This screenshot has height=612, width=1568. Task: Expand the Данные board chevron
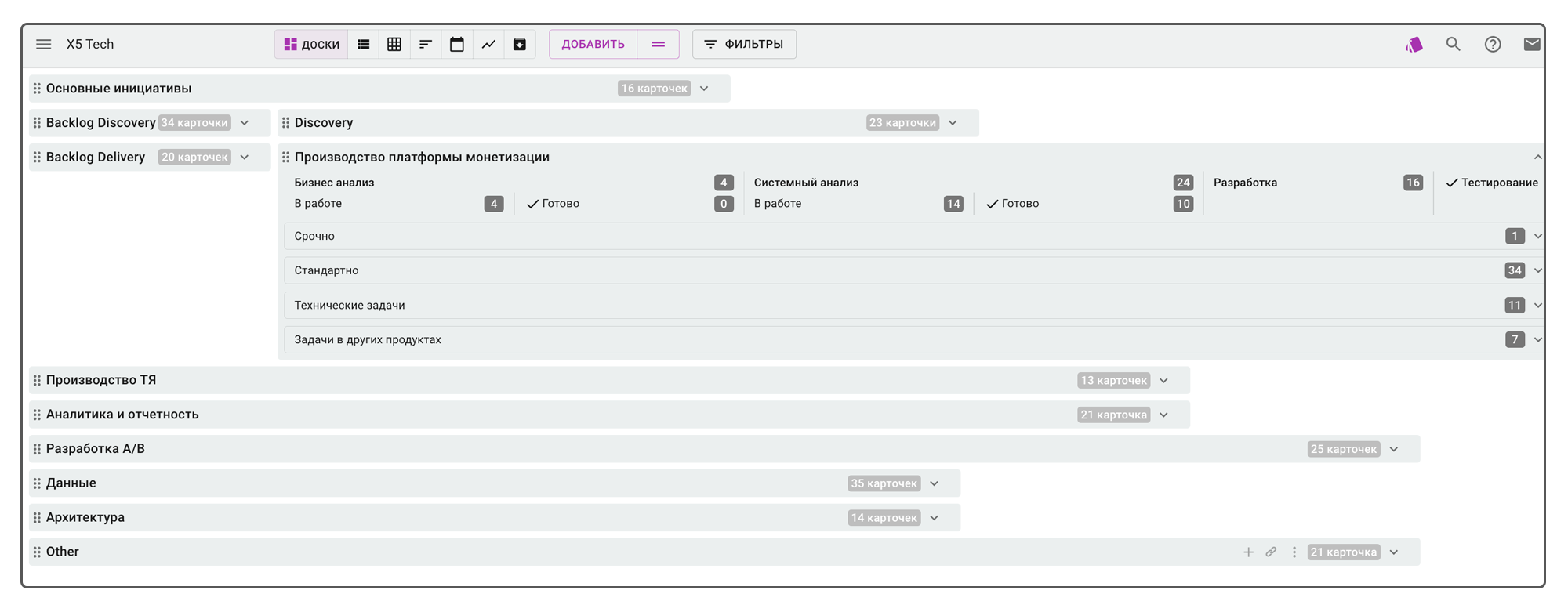point(934,483)
